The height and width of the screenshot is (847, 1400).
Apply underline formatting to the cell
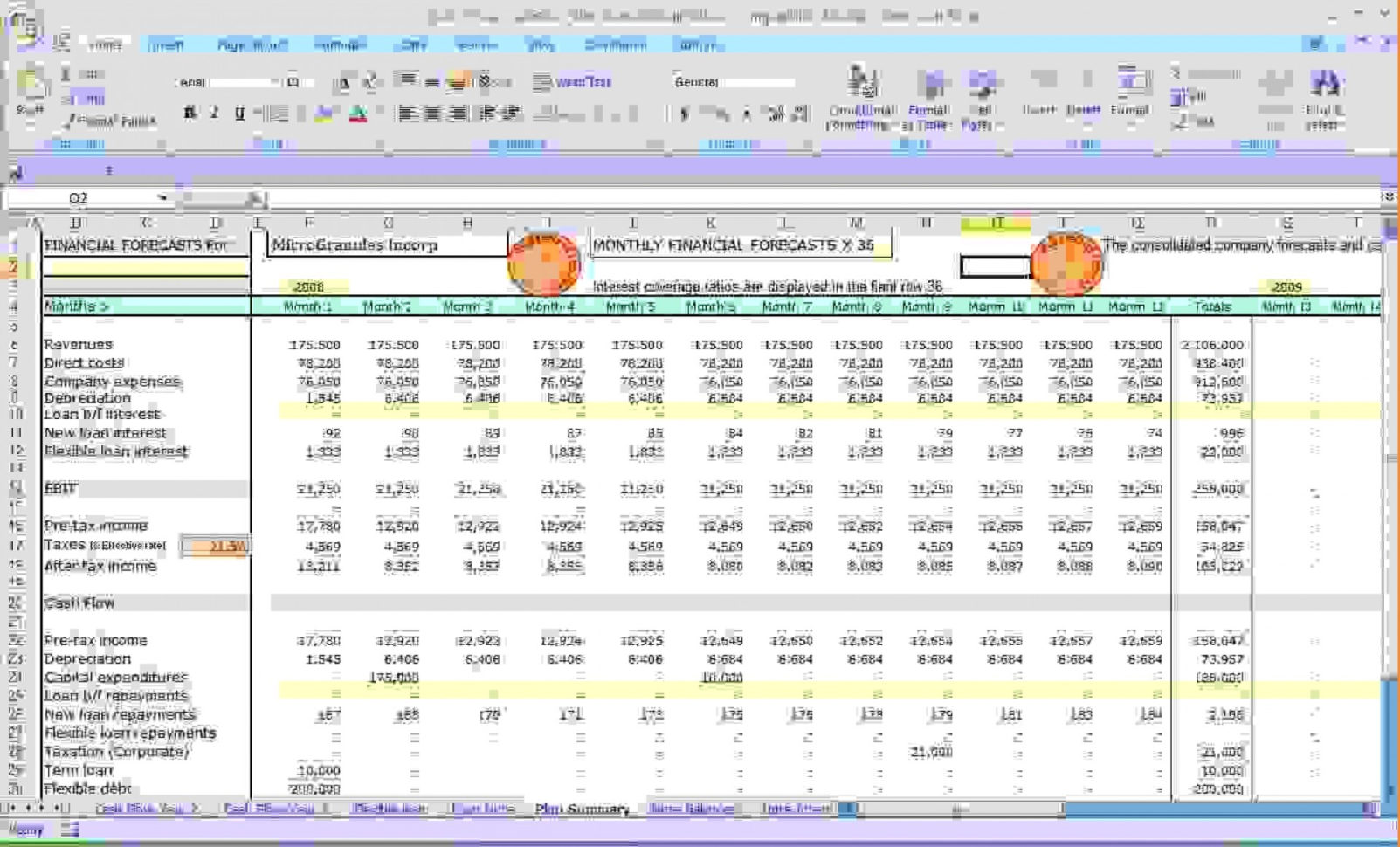pos(238,112)
